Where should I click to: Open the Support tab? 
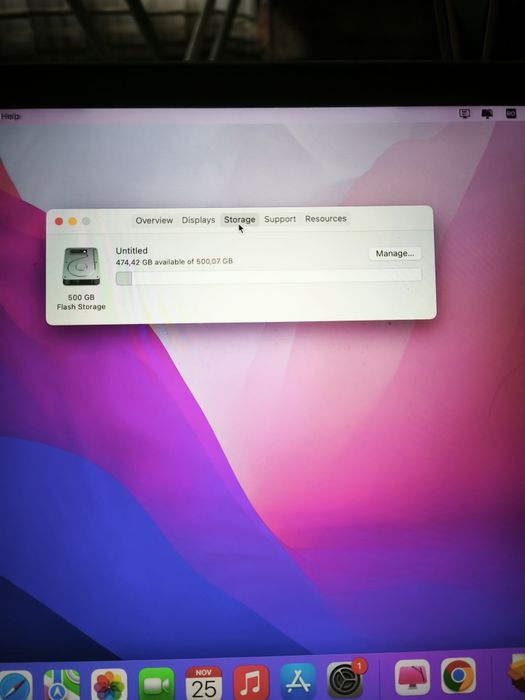[280, 219]
